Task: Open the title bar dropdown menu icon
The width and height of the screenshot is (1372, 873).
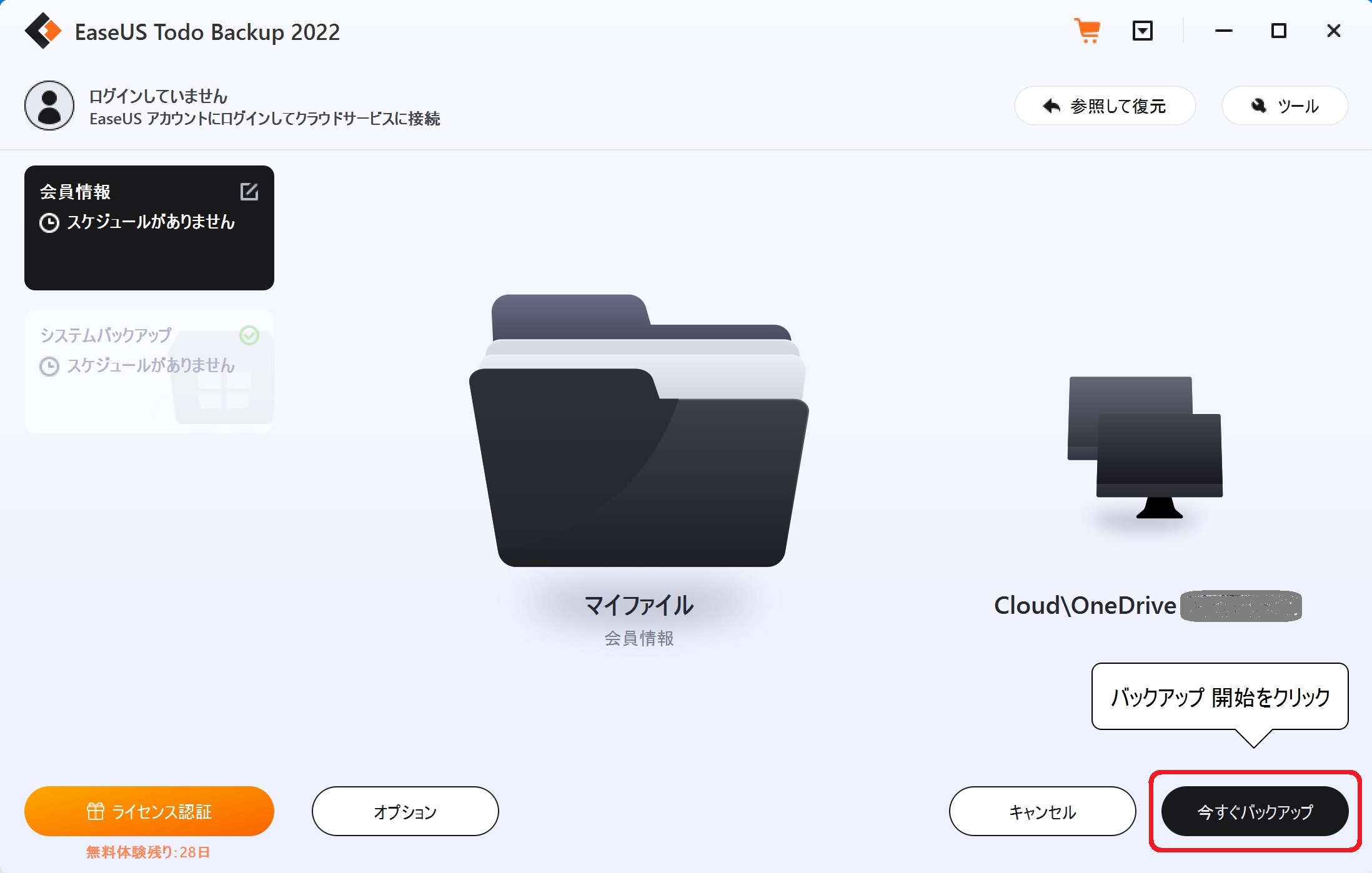Action: 1143,31
